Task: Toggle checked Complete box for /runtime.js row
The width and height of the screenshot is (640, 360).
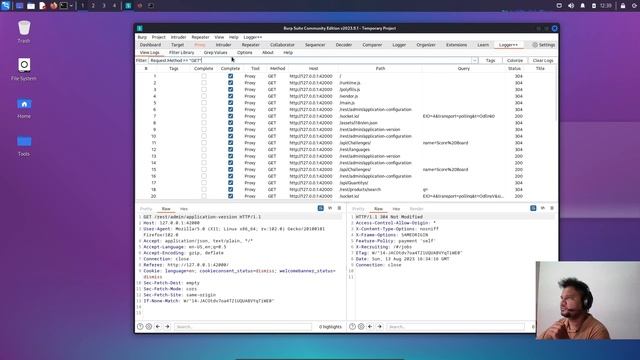Action: click(x=231, y=83)
